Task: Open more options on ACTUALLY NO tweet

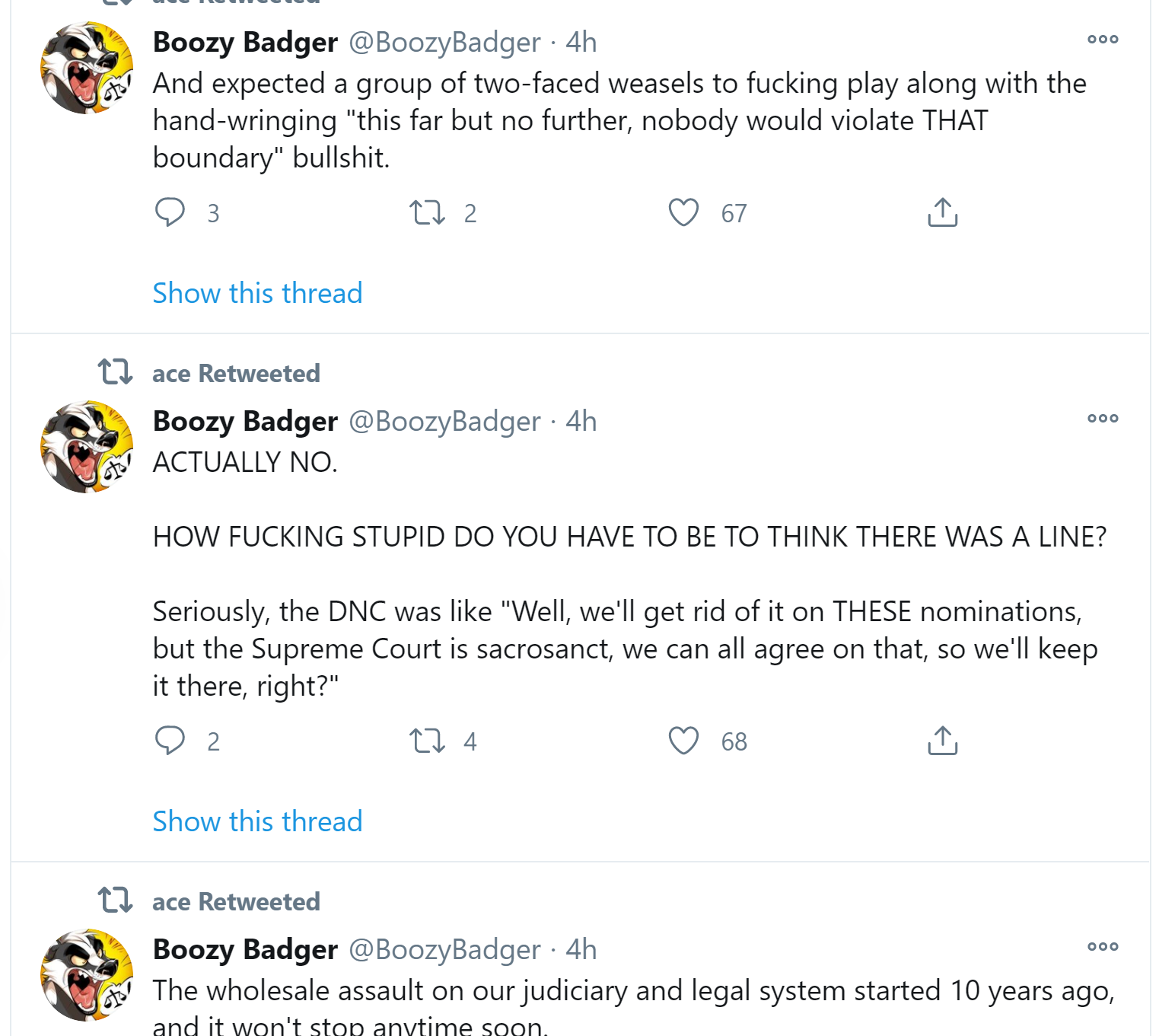Action: tap(1103, 419)
